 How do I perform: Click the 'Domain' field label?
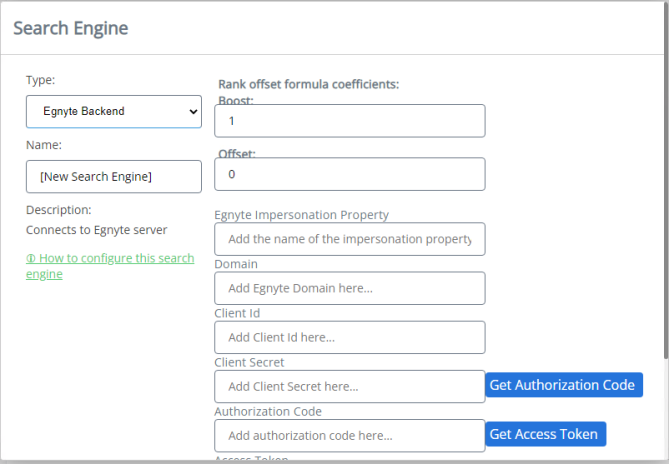(236, 264)
